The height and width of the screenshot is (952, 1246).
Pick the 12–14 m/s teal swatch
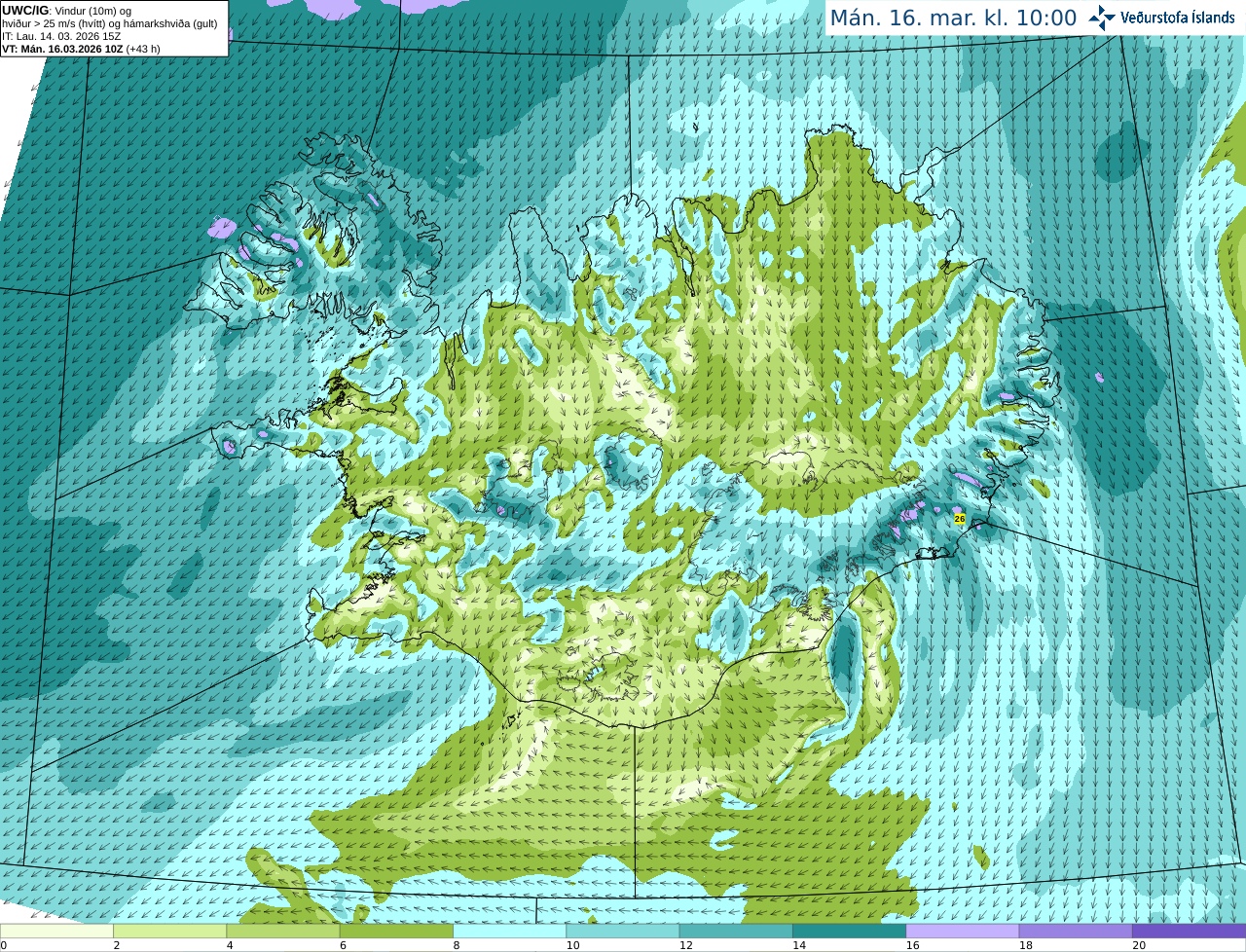click(x=736, y=932)
